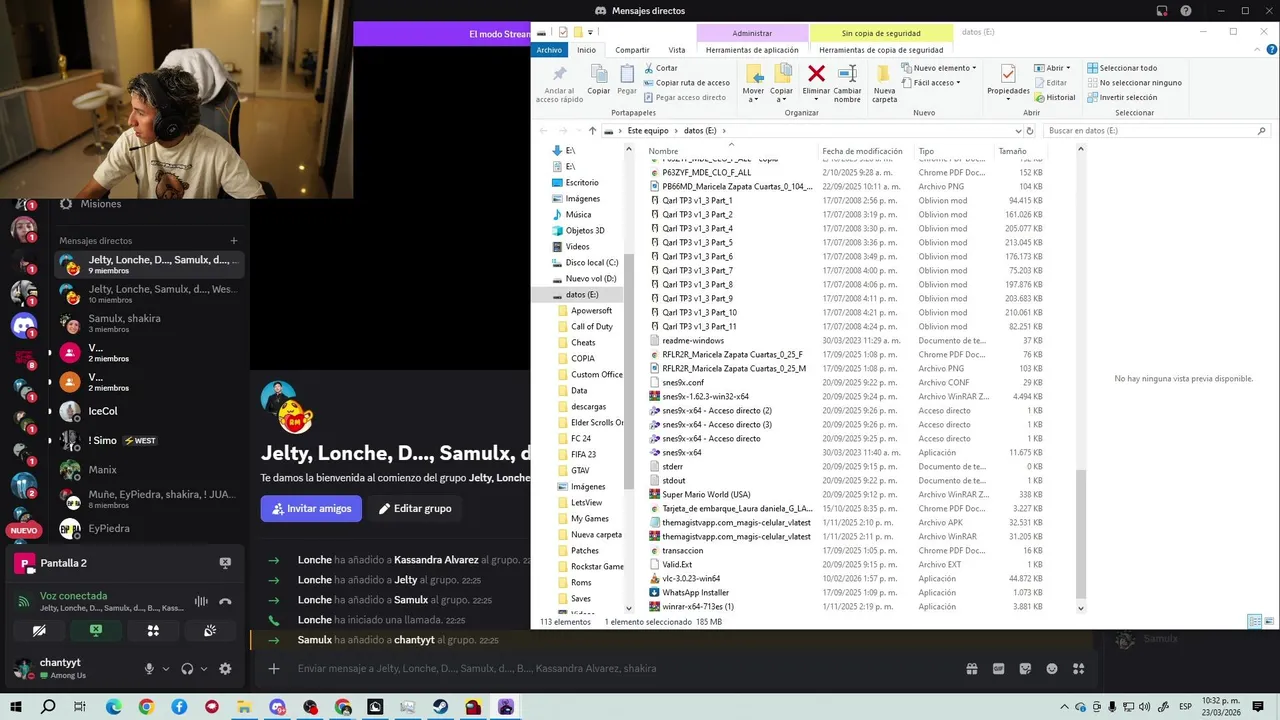Select the WhatsApp Installer file
The width and height of the screenshot is (1280, 720).
(695, 592)
